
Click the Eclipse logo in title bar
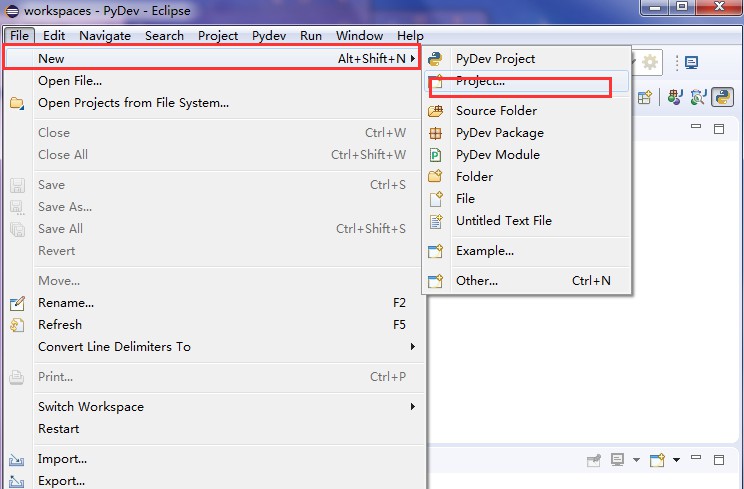click(12, 11)
